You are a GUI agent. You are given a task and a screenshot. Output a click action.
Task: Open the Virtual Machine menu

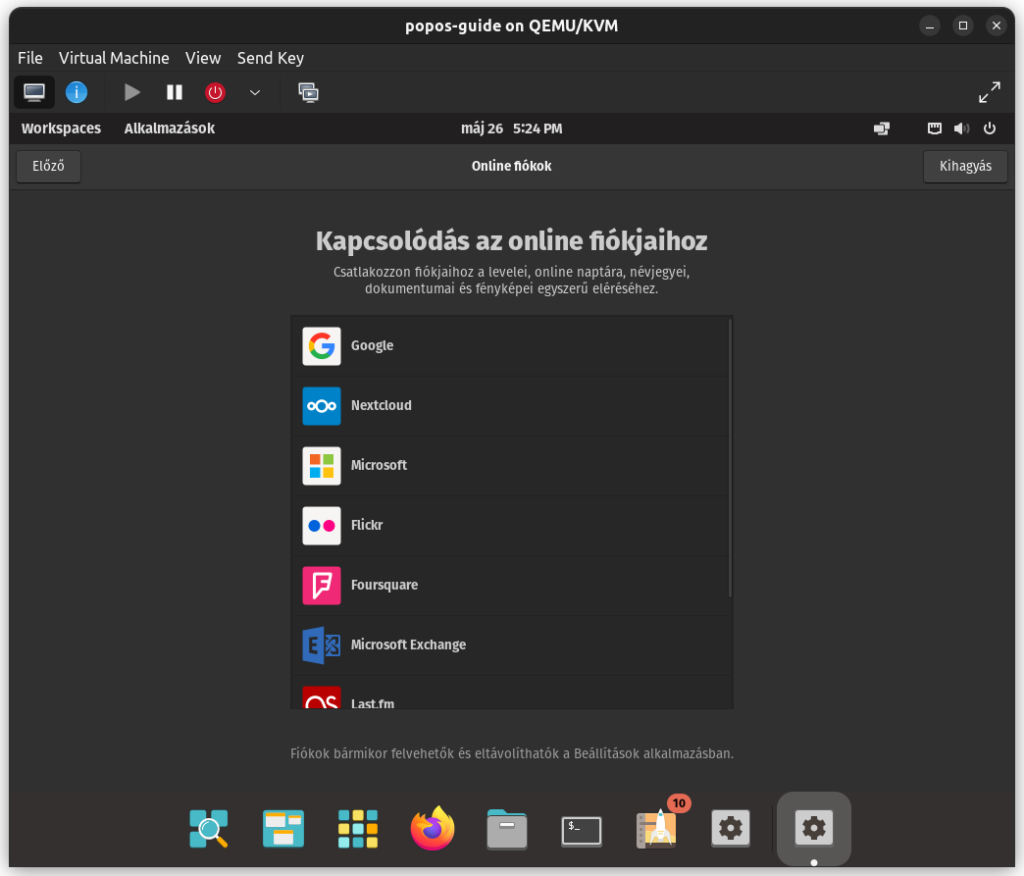point(114,58)
